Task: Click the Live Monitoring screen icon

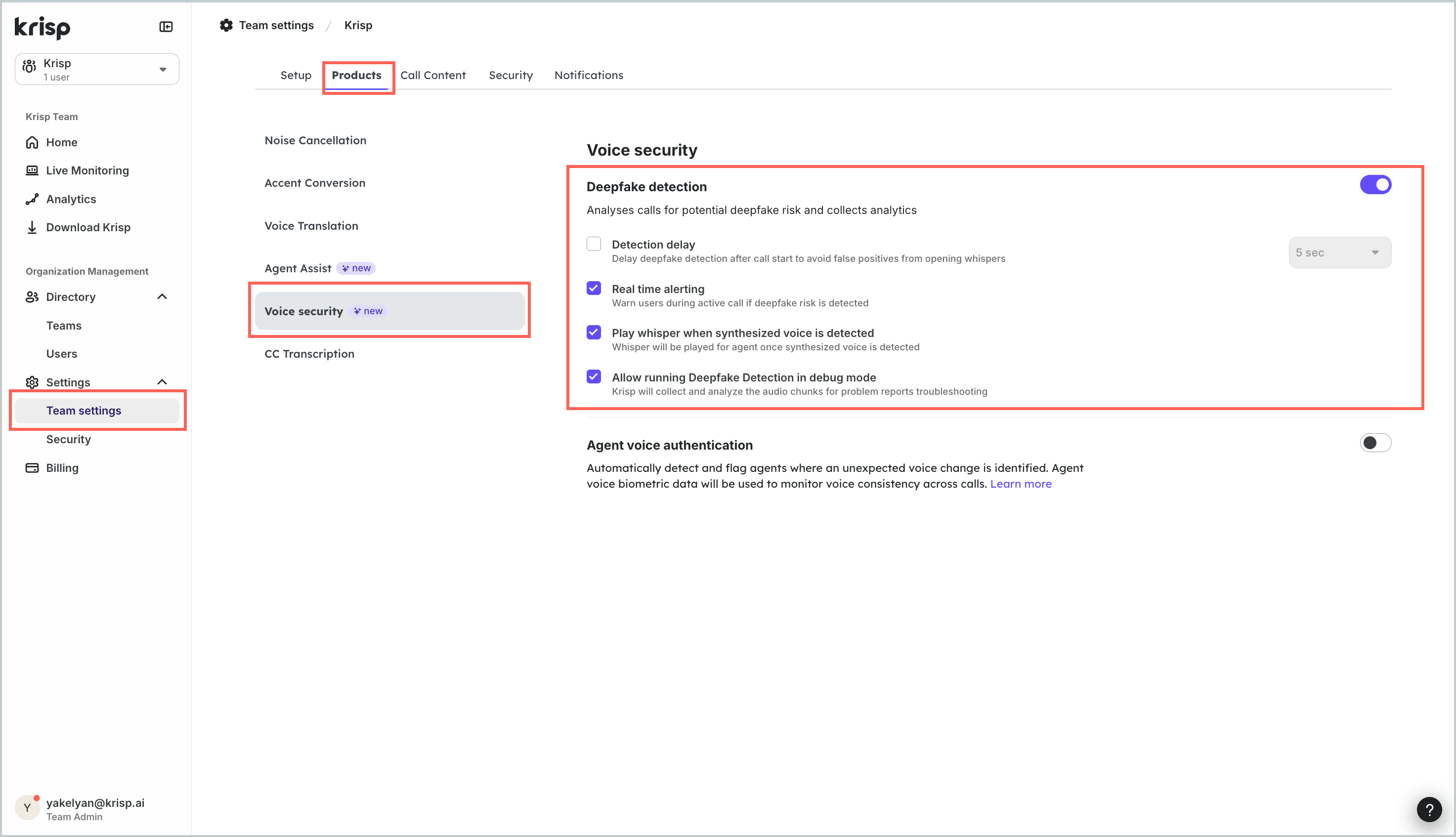Action: (x=32, y=170)
